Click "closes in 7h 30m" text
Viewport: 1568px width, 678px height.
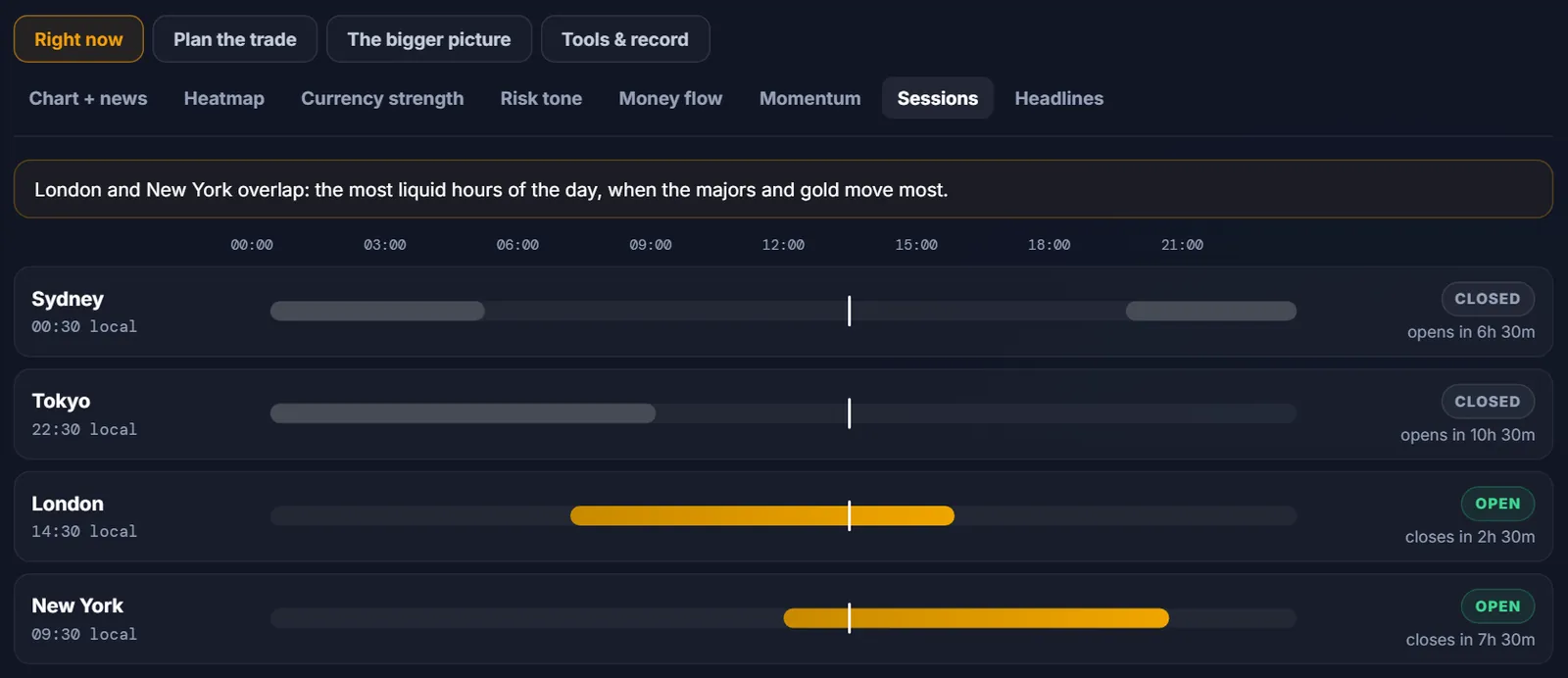tap(1470, 640)
